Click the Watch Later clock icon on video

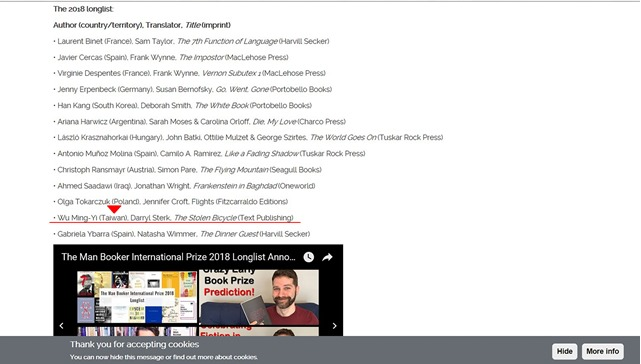(x=309, y=257)
